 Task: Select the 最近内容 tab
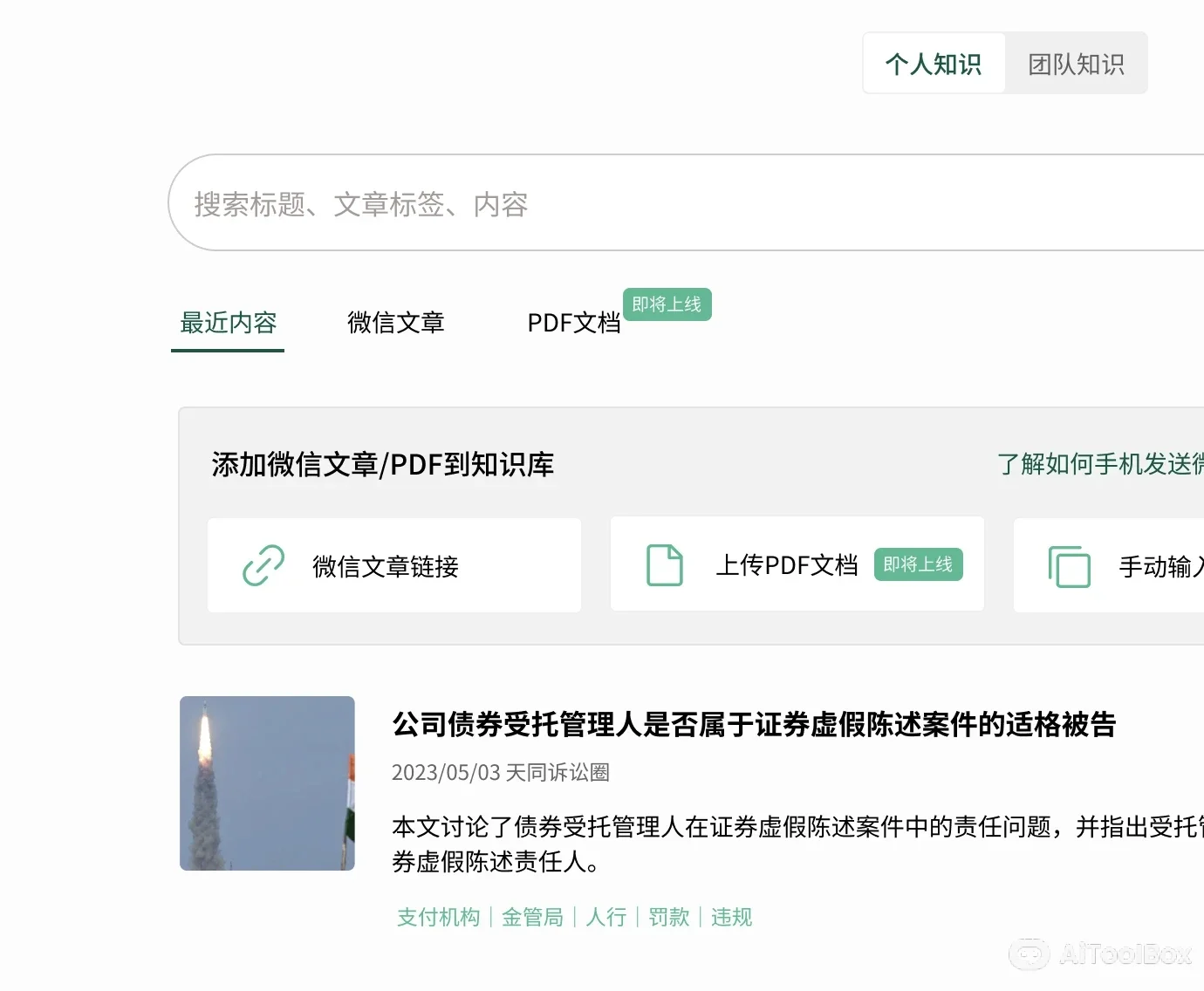click(x=228, y=323)
